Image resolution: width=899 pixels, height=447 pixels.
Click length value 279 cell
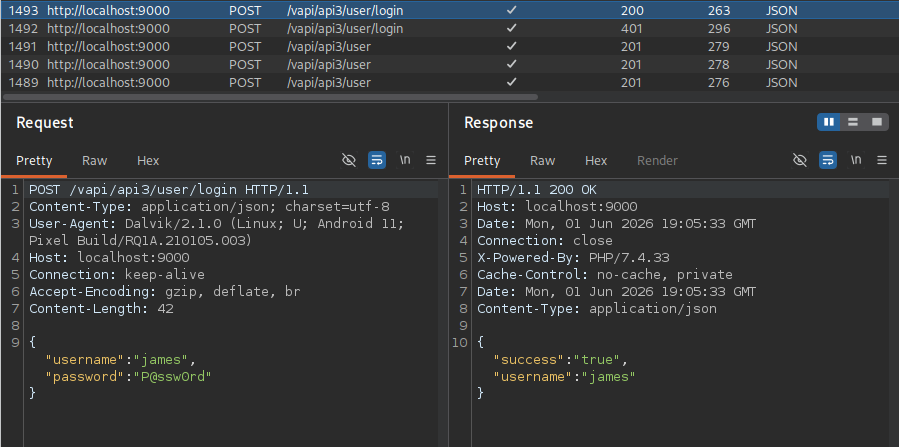pyautogui.click(x=718, y=46)
